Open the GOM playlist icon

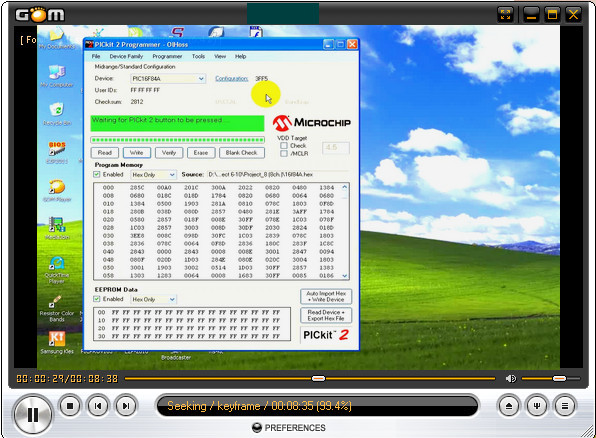(x=565, y=406)
